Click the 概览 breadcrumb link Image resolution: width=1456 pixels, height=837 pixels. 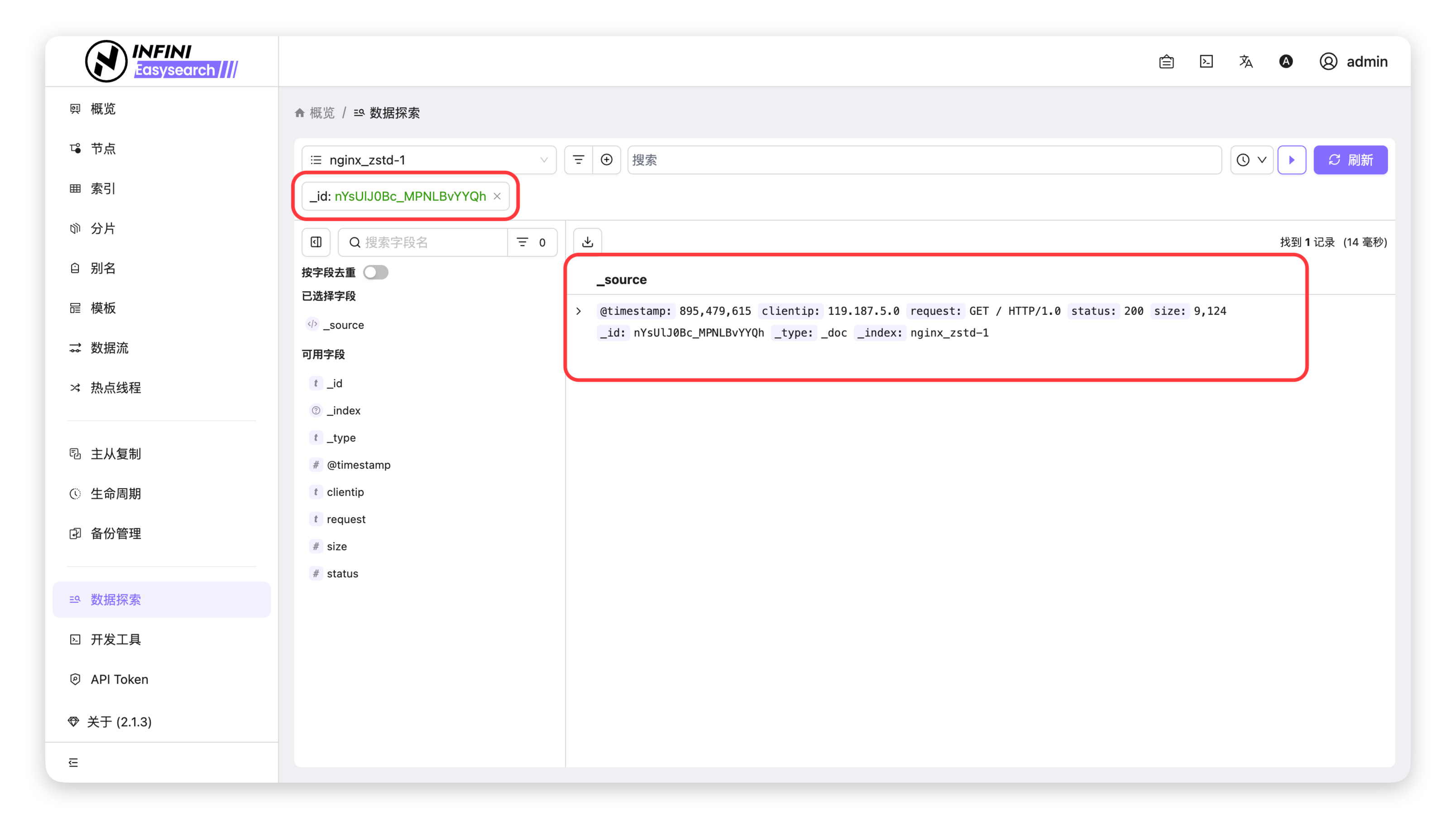point(321,113)
